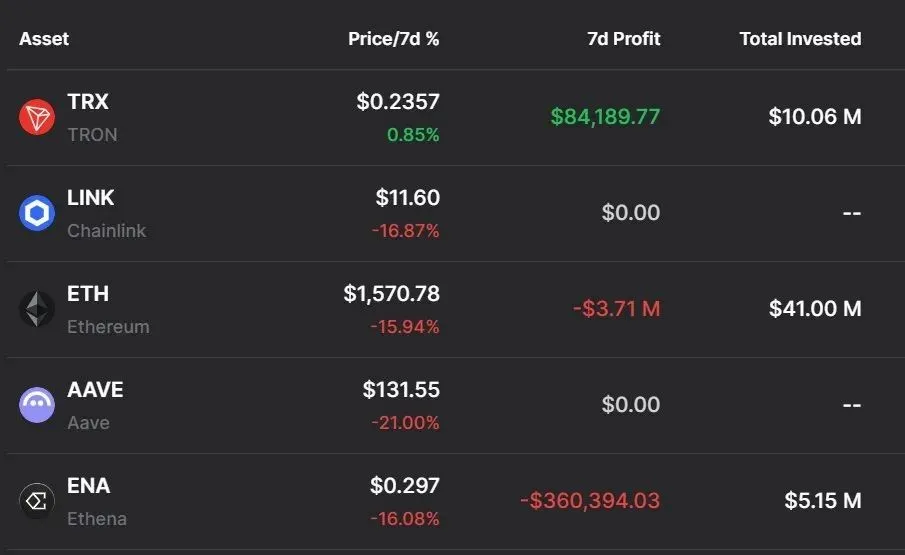This screenshot has width=905, height=555.
Task: Select the ENA ticker label
Action: 89,486
